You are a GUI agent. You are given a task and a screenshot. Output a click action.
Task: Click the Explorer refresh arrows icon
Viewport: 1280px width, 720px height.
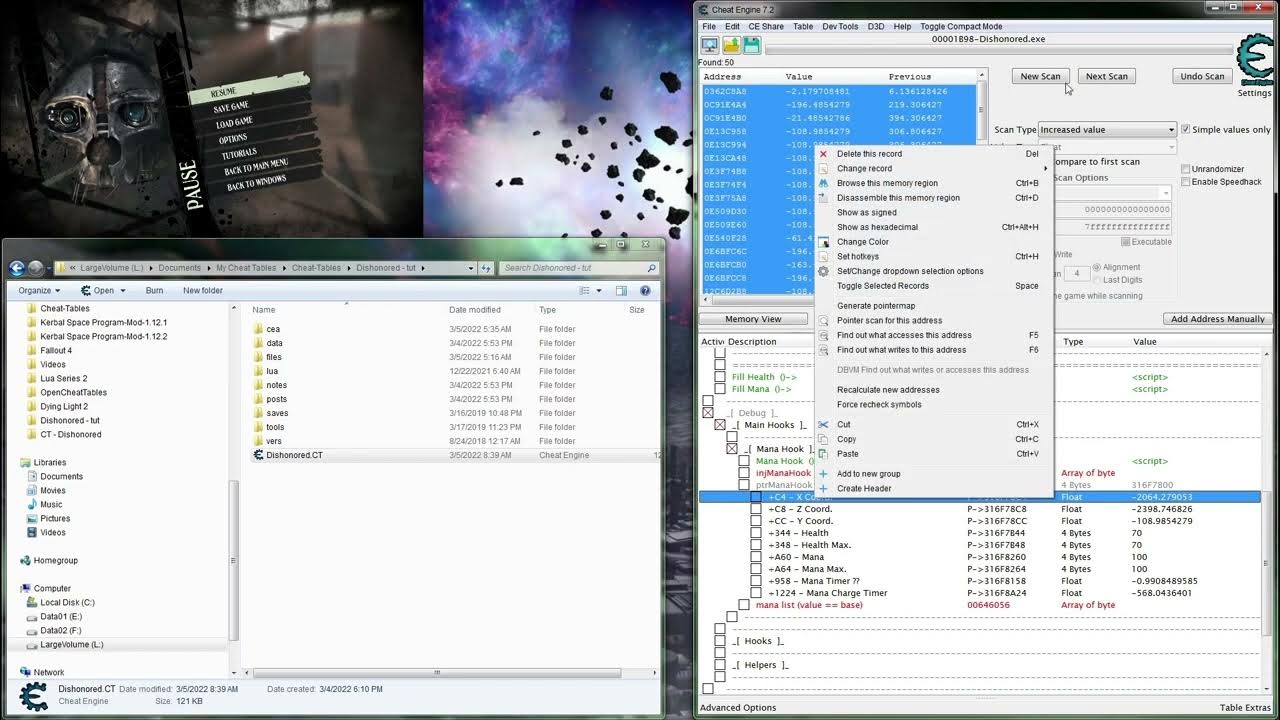tap(486, 268)
